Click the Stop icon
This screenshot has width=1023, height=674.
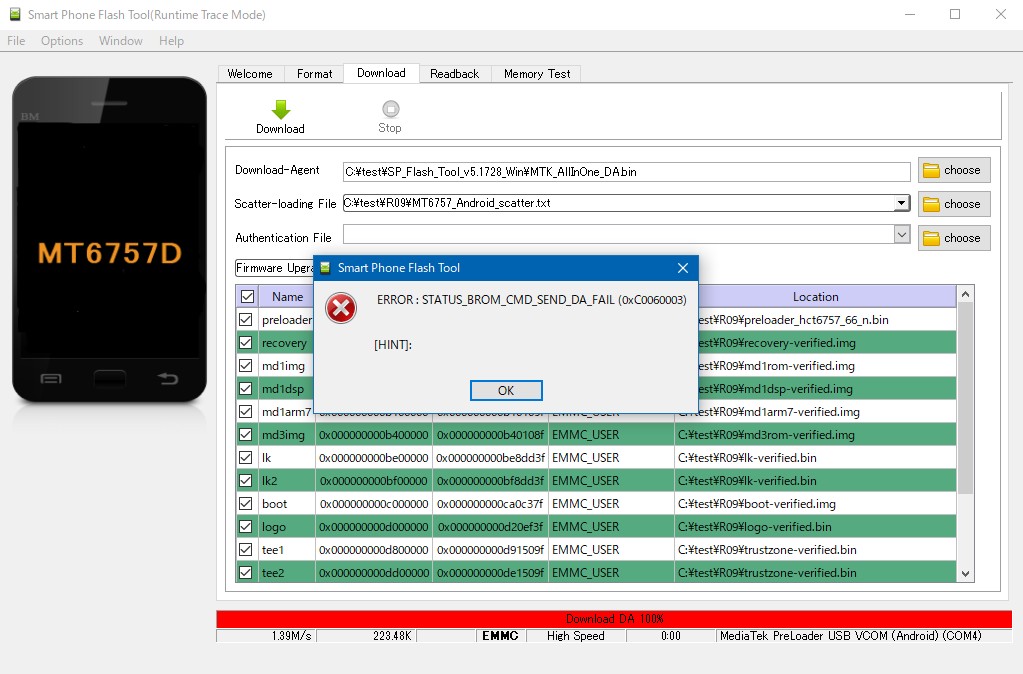390,108
